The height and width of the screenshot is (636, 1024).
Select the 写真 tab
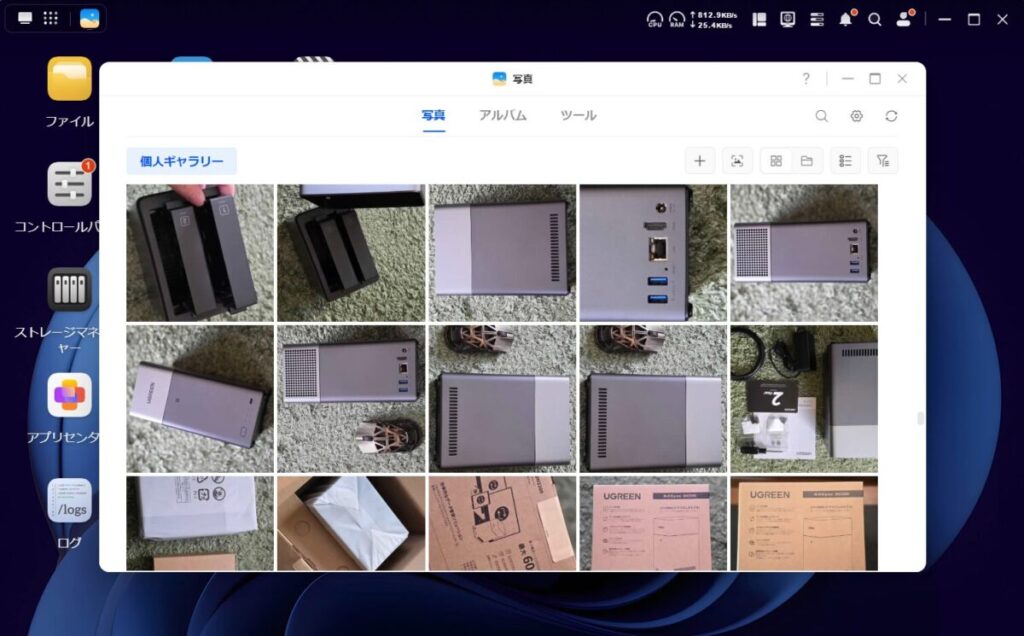coord(433,115)
